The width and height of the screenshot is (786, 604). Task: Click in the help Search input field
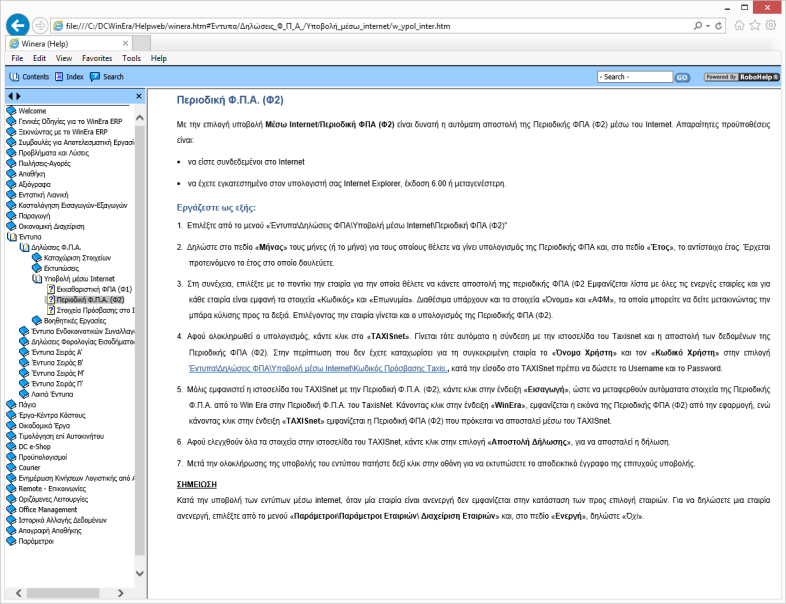(x=635, y=77)
